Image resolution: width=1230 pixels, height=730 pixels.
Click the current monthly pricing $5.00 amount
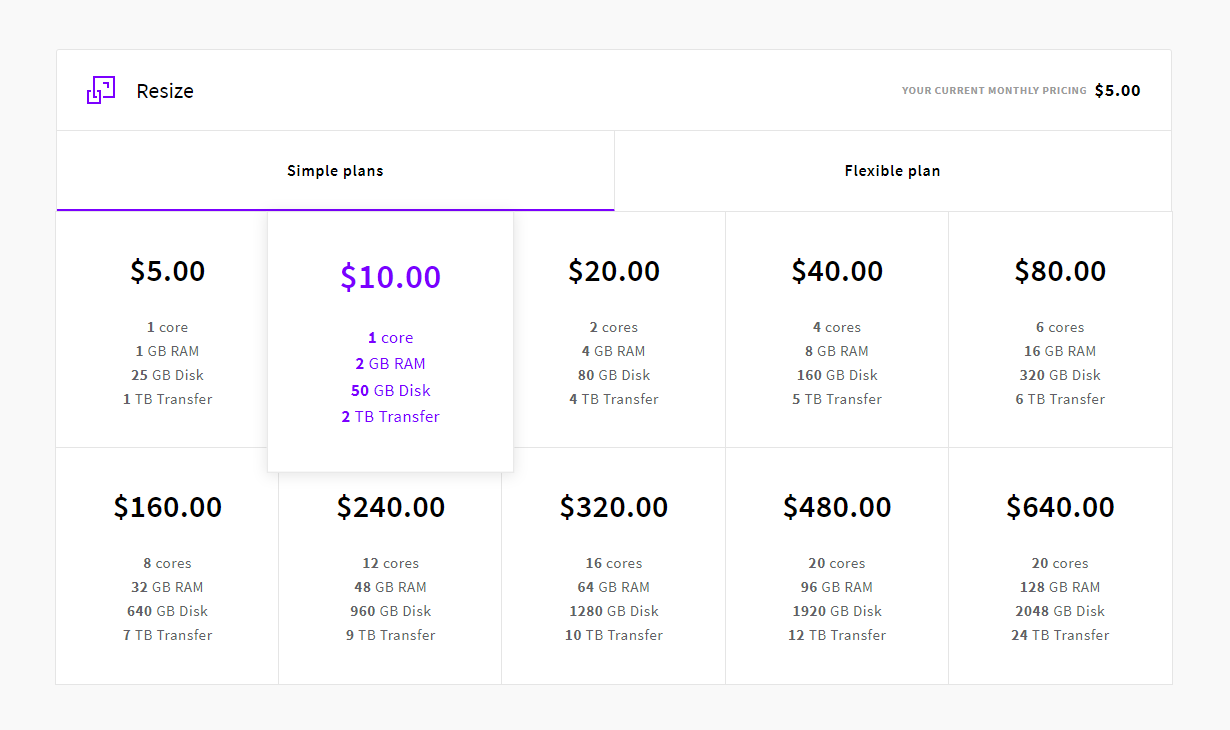(1117, 91)
